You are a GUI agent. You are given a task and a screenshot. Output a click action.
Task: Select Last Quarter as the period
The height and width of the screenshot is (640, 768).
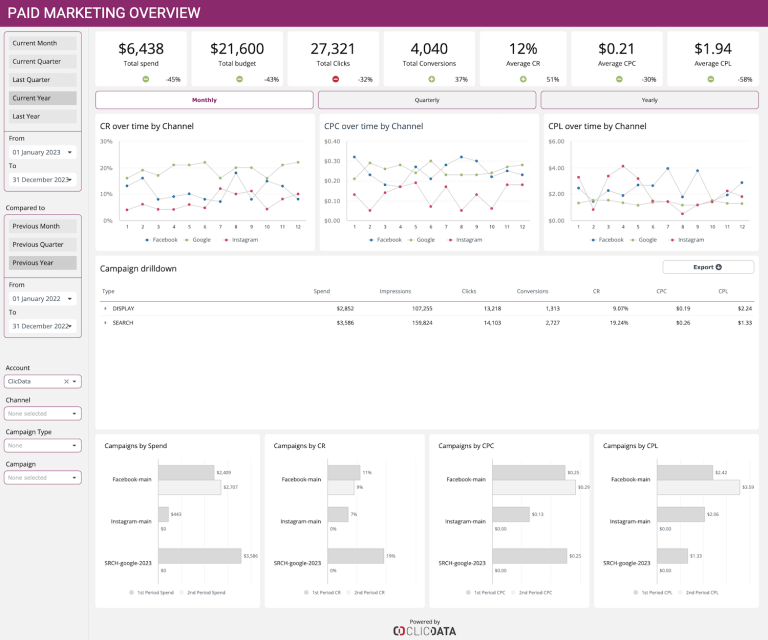[x=42, y=80]
